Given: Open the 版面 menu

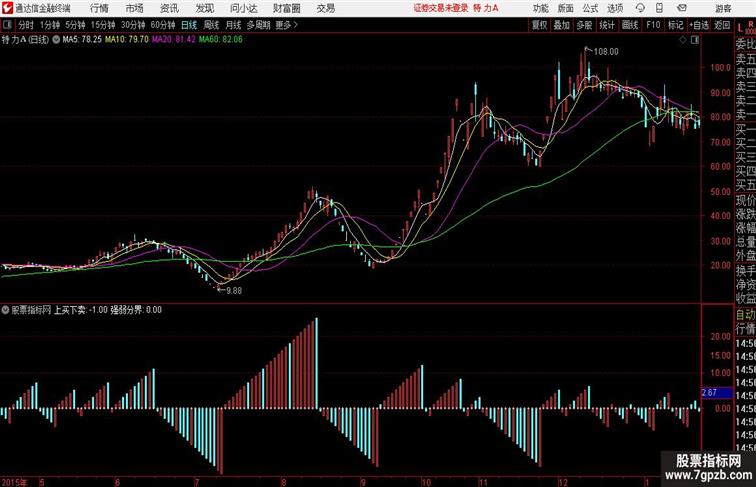Looking at the screenshot, I should pyautogui.click(x=566, y=8).
